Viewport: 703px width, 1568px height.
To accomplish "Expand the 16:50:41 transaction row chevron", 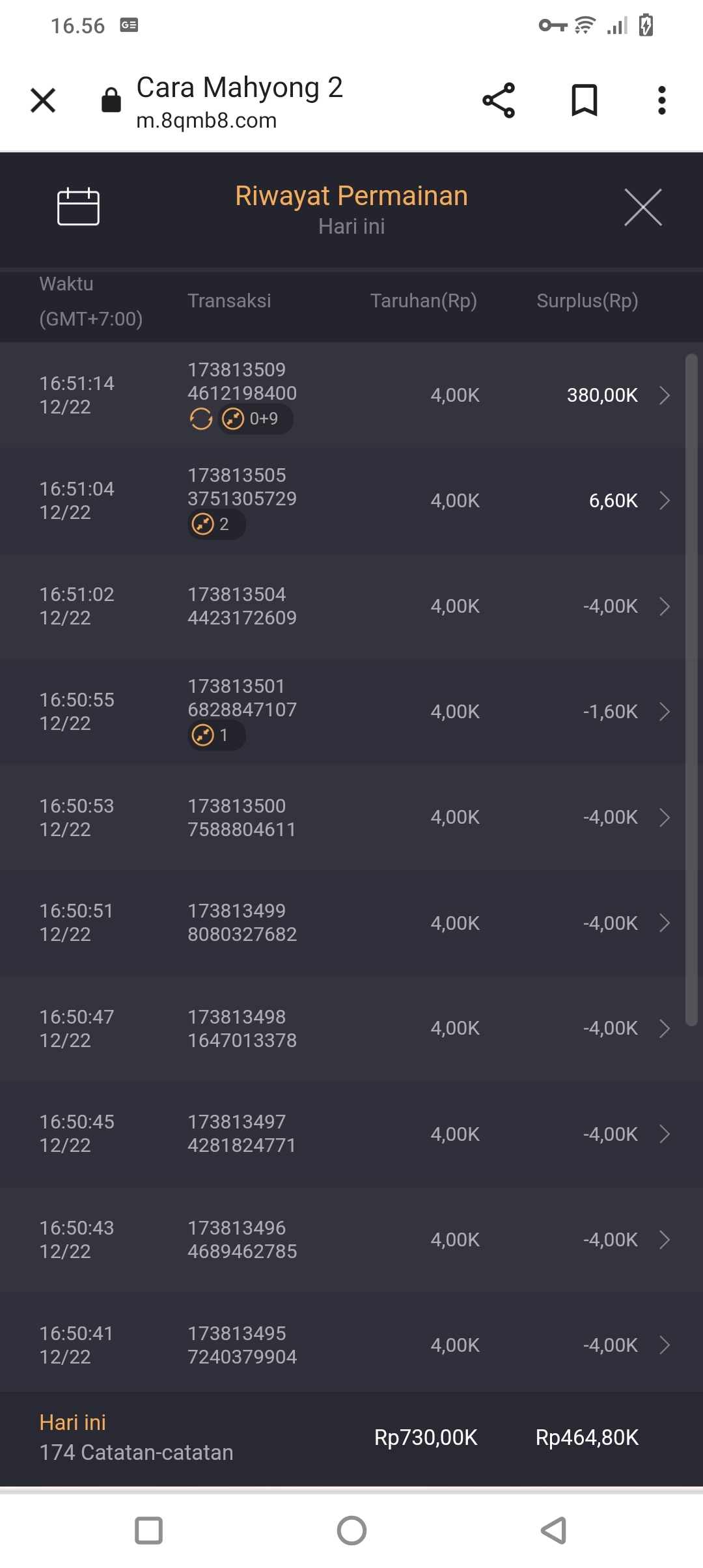I will (x=665, y=1345).
